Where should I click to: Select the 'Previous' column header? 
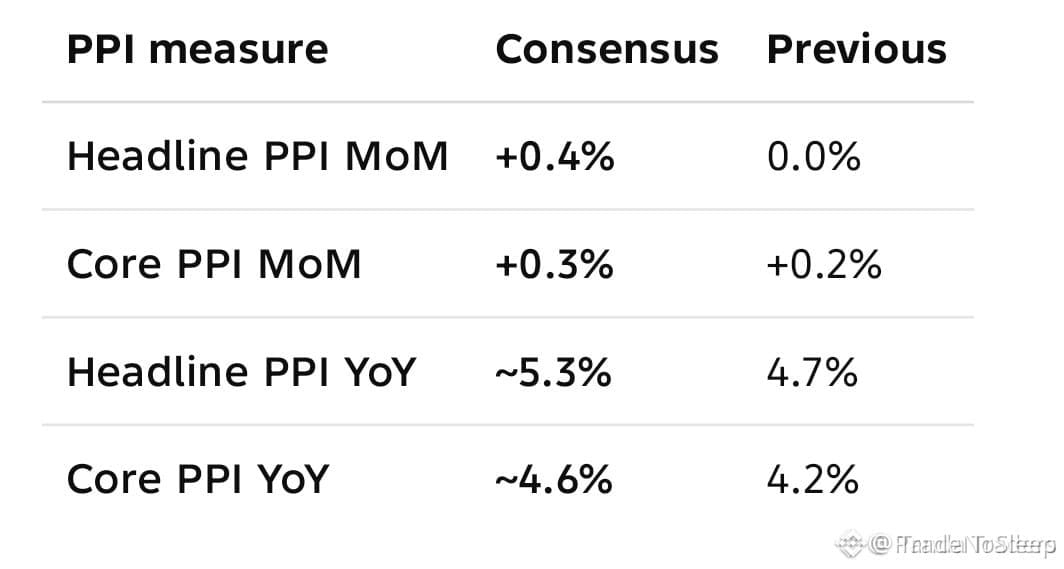point(856,50)
